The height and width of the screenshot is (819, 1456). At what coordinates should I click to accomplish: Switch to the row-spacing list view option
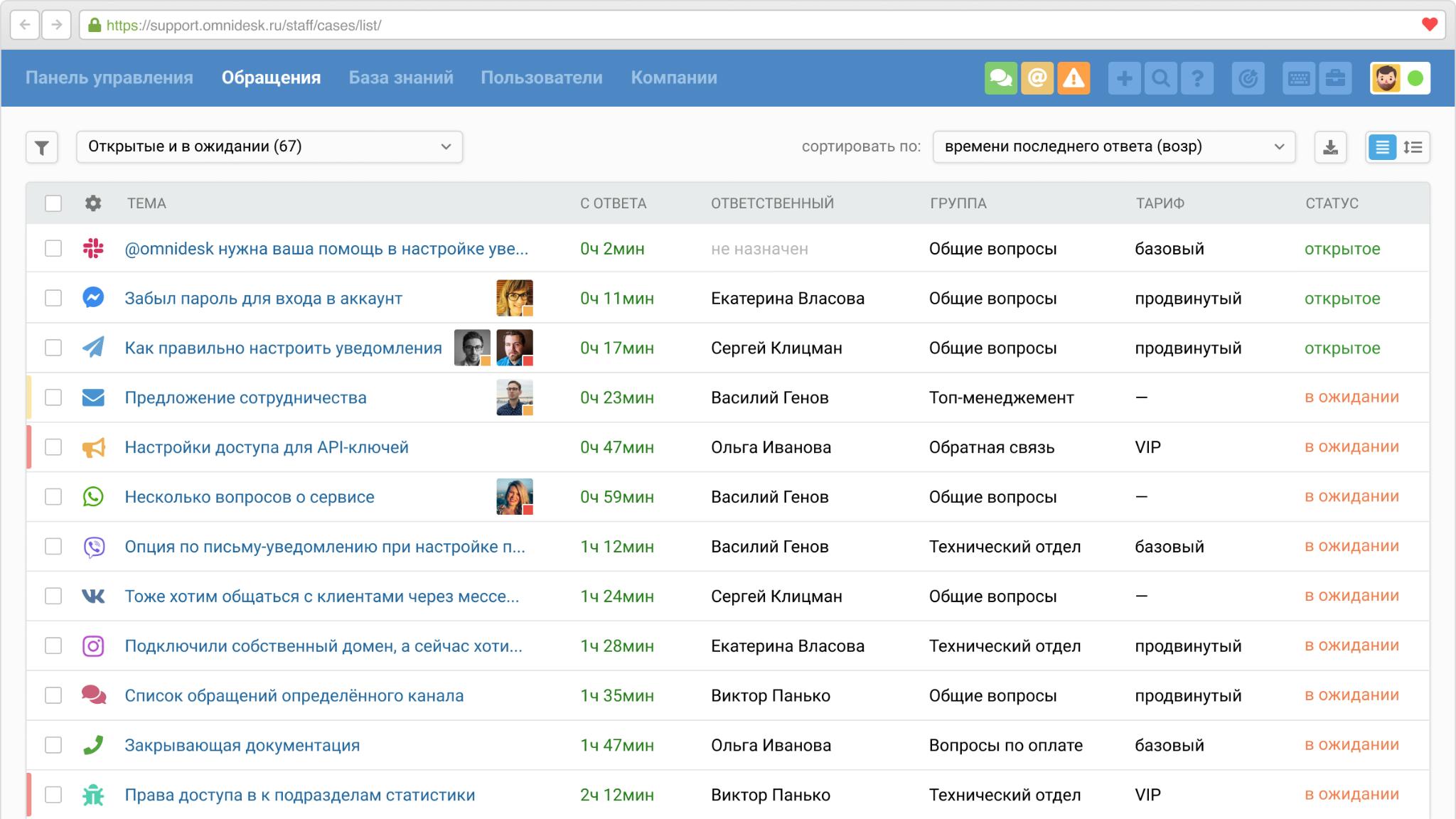pos(1414,147)
